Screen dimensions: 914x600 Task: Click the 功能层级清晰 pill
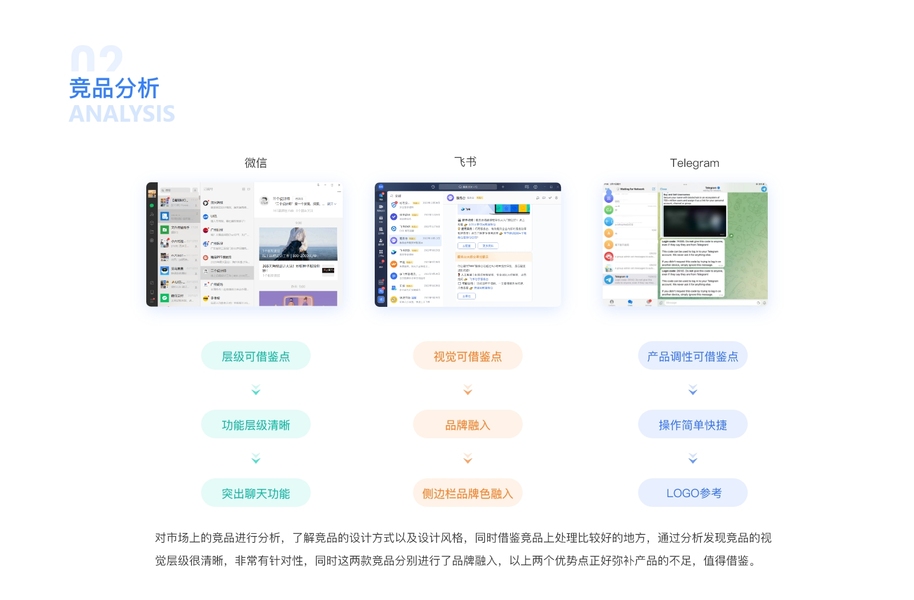coord(255,425)
